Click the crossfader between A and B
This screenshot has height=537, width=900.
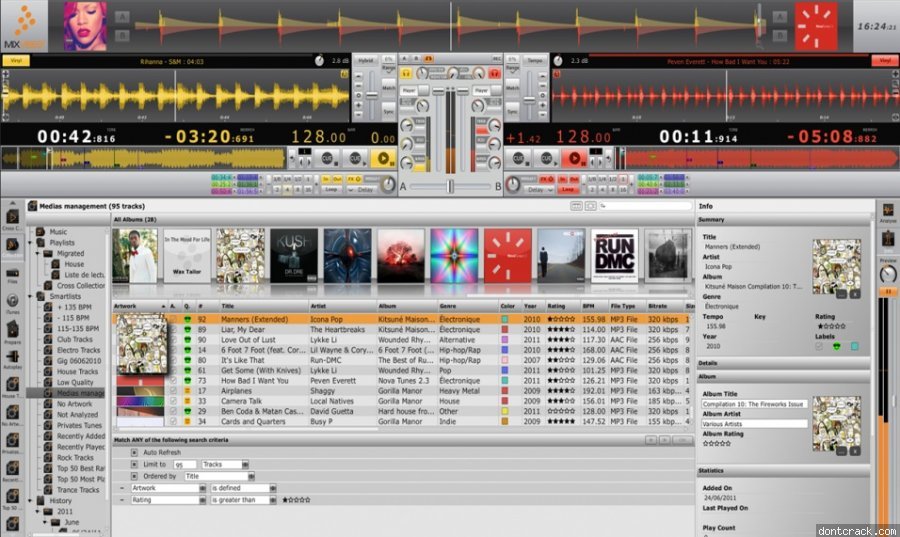450,186
